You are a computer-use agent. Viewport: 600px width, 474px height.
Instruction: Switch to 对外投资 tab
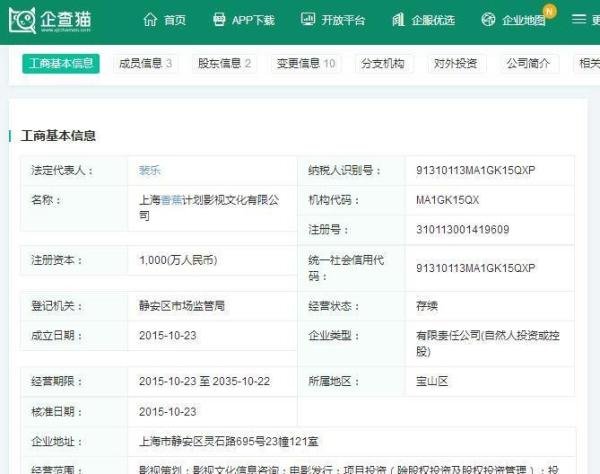click(x=457, y=64)
